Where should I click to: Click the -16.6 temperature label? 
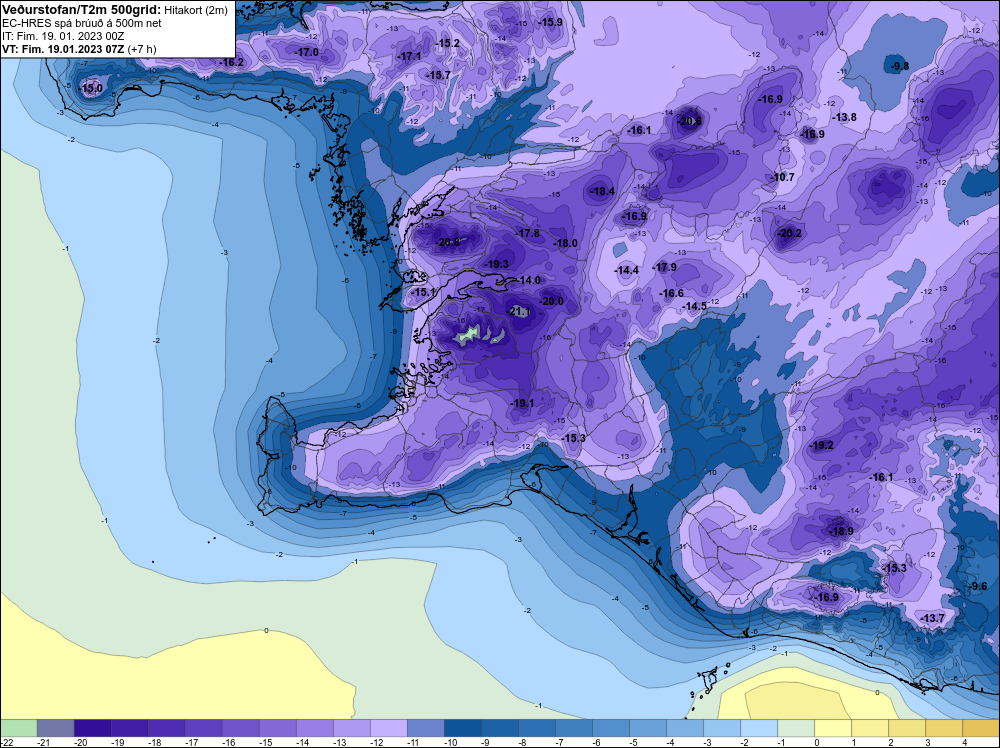(x=671, y=293)
